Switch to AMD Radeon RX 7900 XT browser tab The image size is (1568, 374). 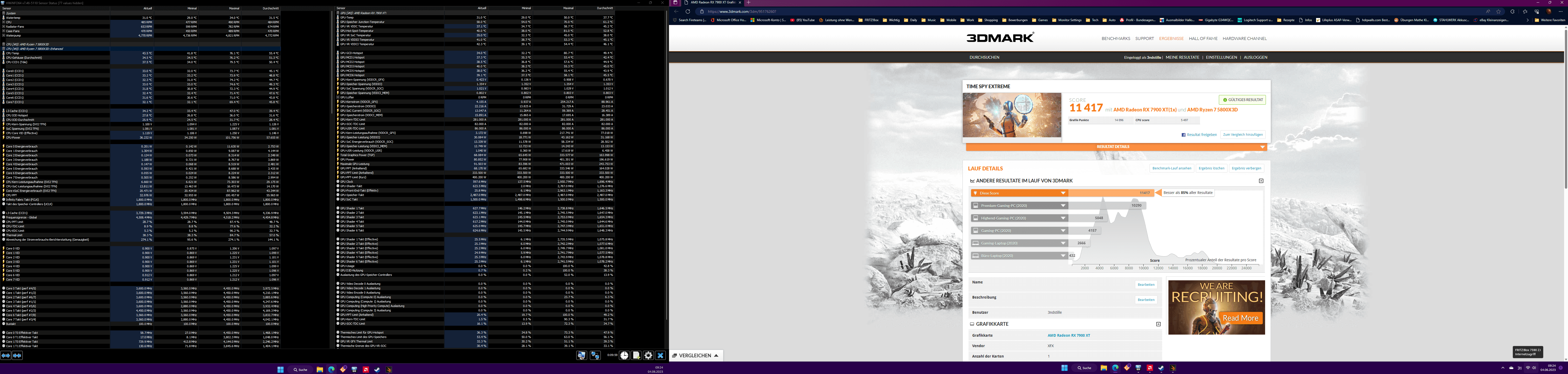pos(713,2)
